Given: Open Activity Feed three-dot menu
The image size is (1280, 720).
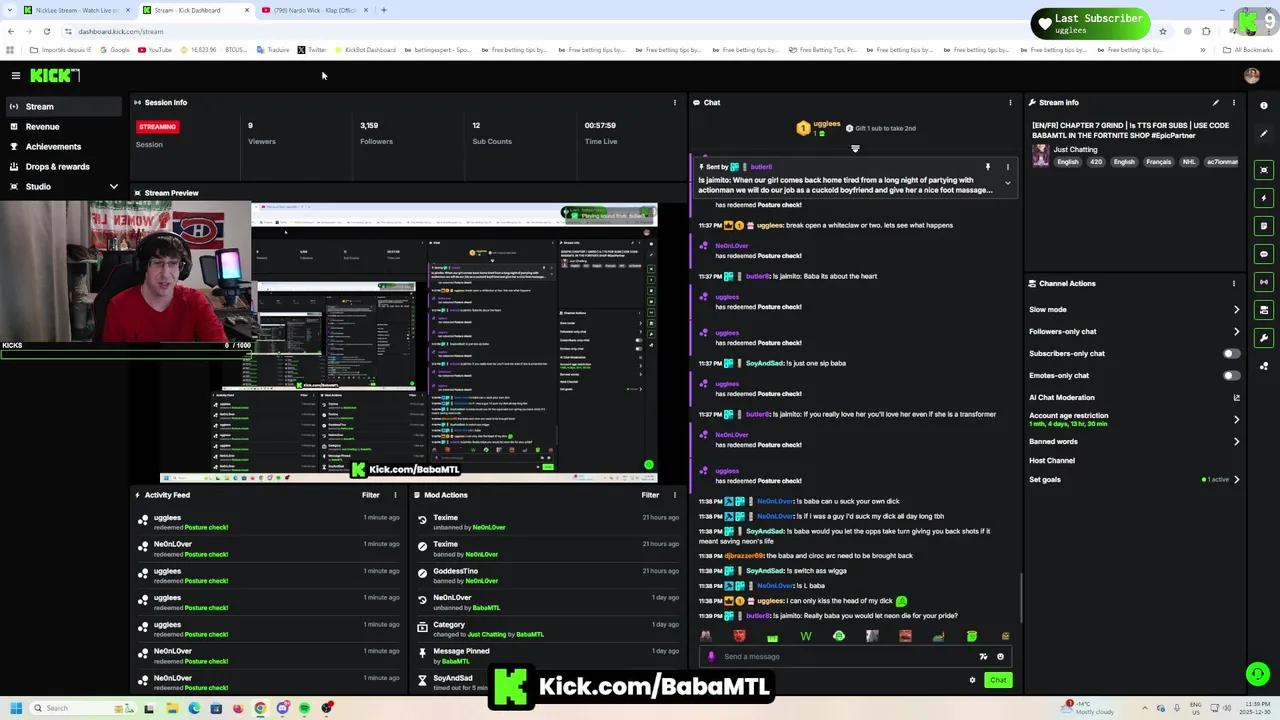Looking at the screenshot, I should 395,495.
